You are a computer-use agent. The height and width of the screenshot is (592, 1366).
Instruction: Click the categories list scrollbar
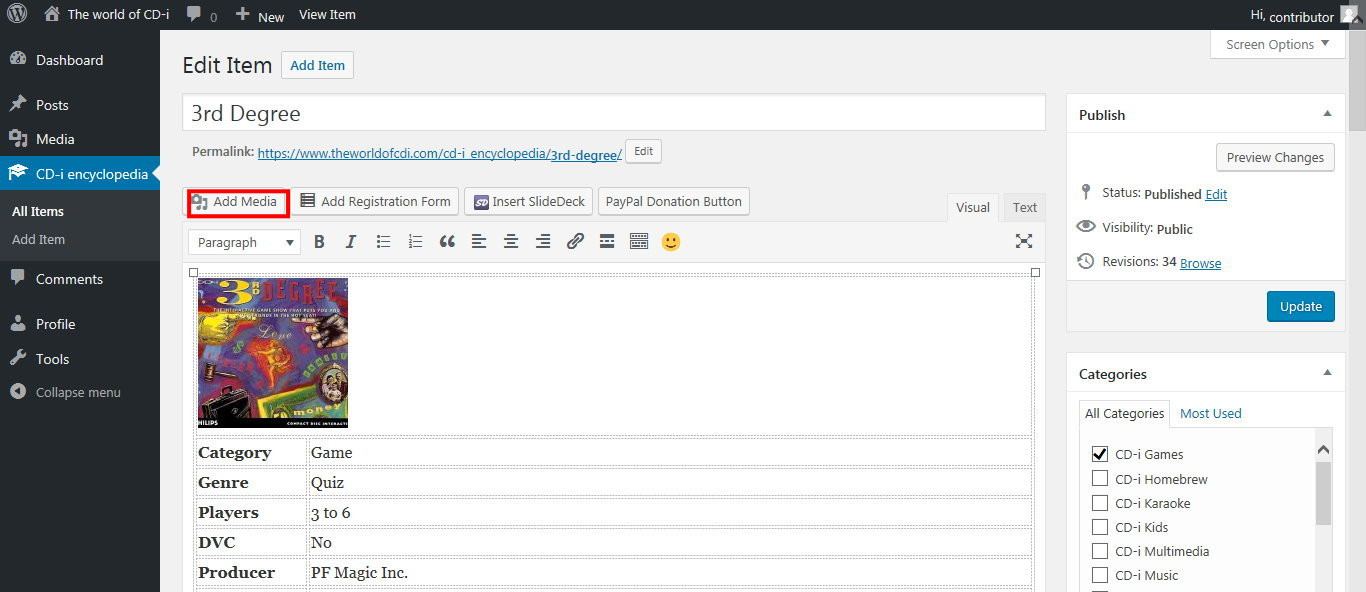tap(1323, 493)
